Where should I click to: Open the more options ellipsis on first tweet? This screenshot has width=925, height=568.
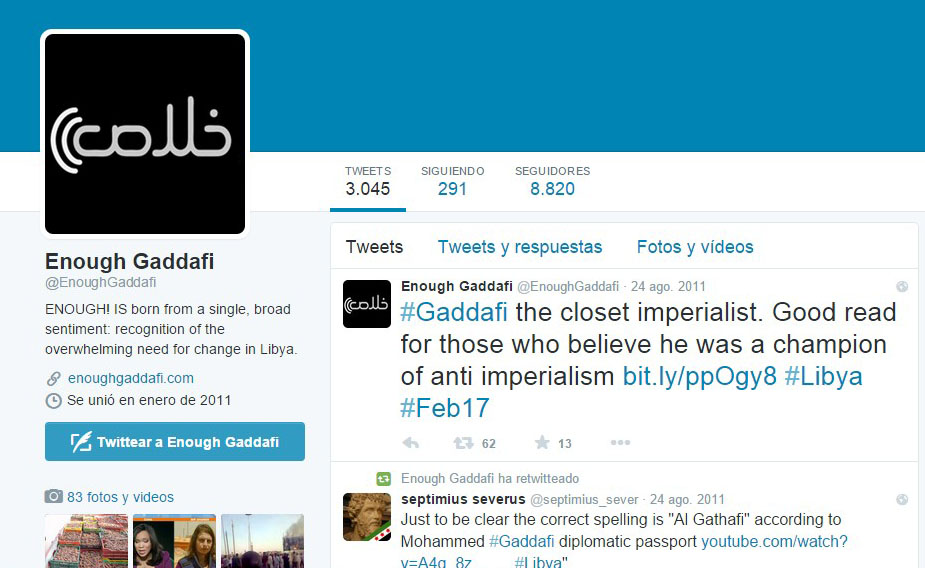(620, 442)
